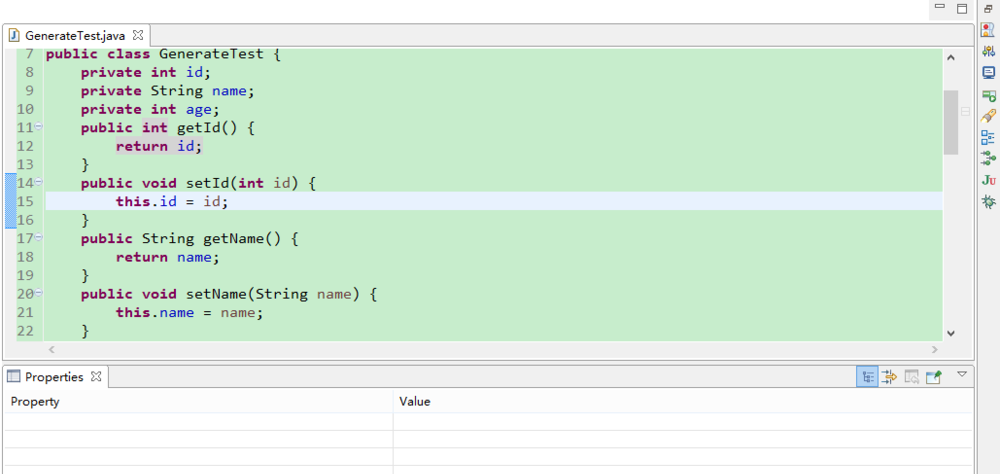Click 'setName' method name on line 20
Screen dimensions: 1000x474
(x=216, y=294)
